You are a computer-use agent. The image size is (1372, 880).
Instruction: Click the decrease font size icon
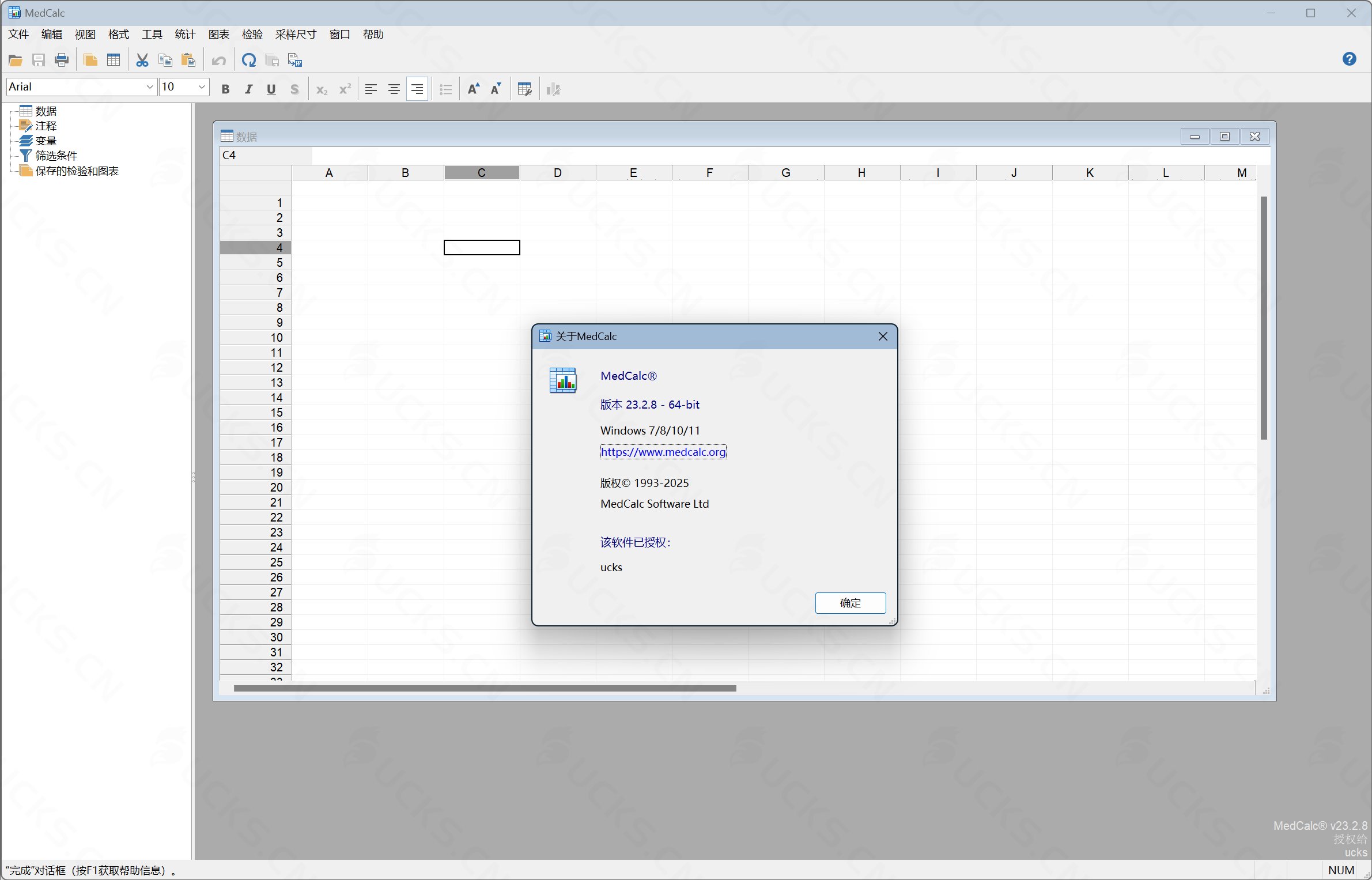496,89
